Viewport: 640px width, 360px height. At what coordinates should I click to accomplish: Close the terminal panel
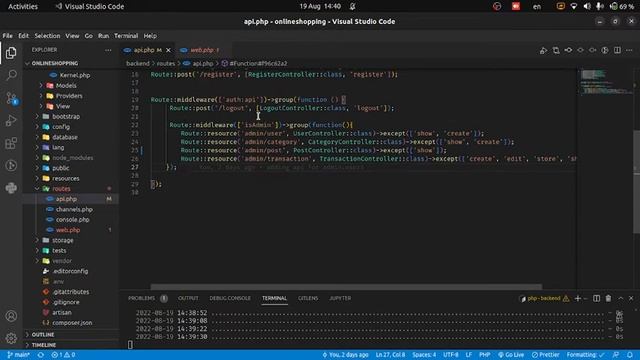(x=631, y=298)
